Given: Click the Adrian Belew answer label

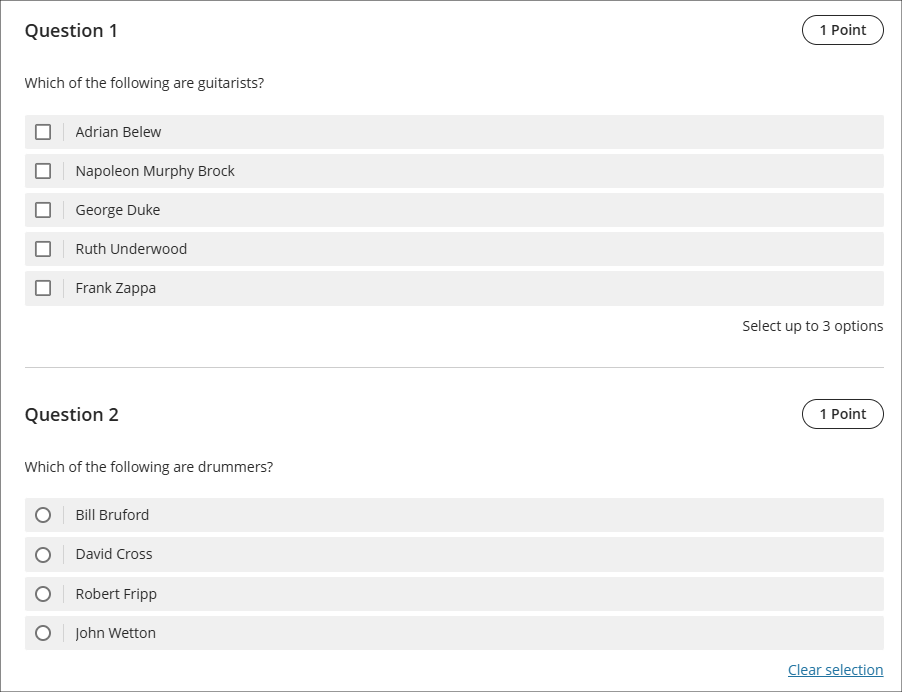Looking at the screenshot, I should coord(118,132).
